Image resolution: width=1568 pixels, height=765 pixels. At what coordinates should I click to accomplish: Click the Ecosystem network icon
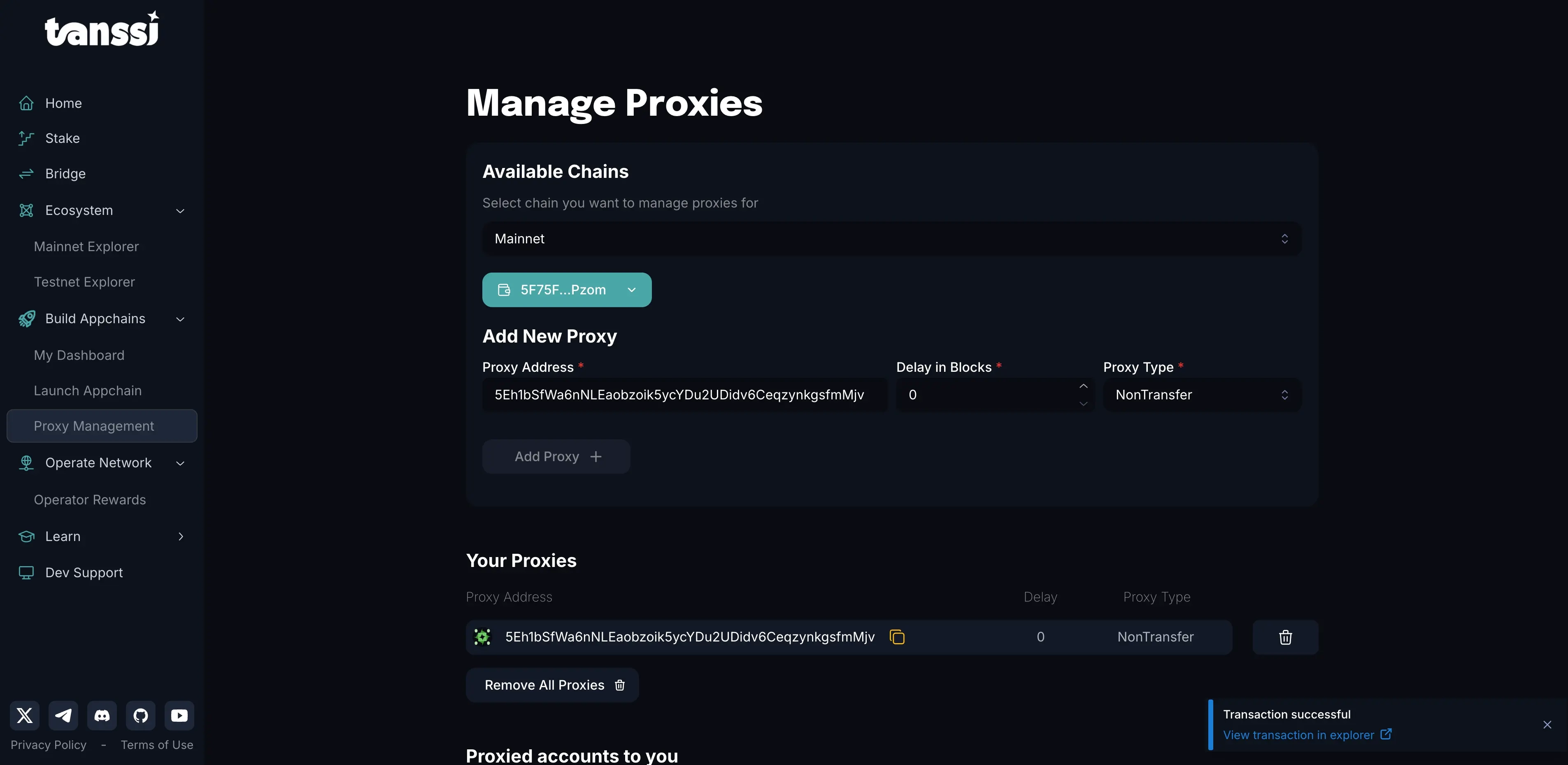[x=26, y=210]
